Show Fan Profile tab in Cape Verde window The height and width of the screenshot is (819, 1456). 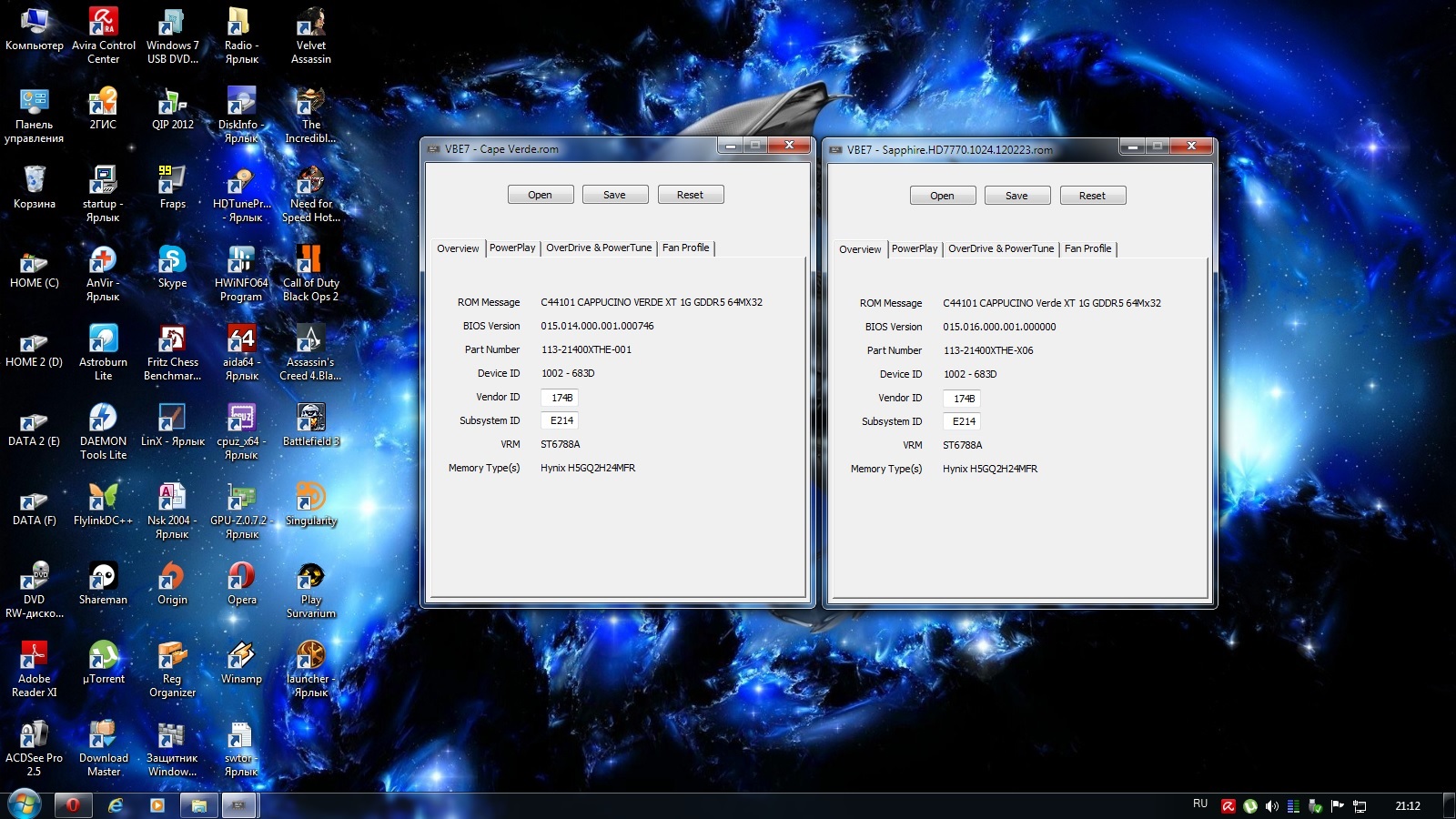coord(685,248)
